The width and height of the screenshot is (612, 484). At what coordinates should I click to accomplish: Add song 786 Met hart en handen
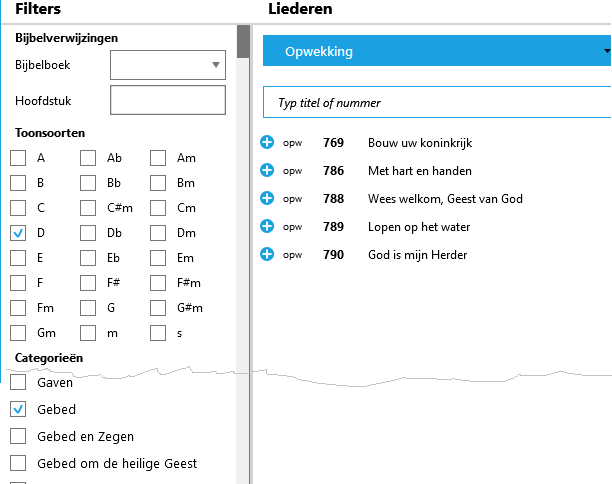pos(267,170)
